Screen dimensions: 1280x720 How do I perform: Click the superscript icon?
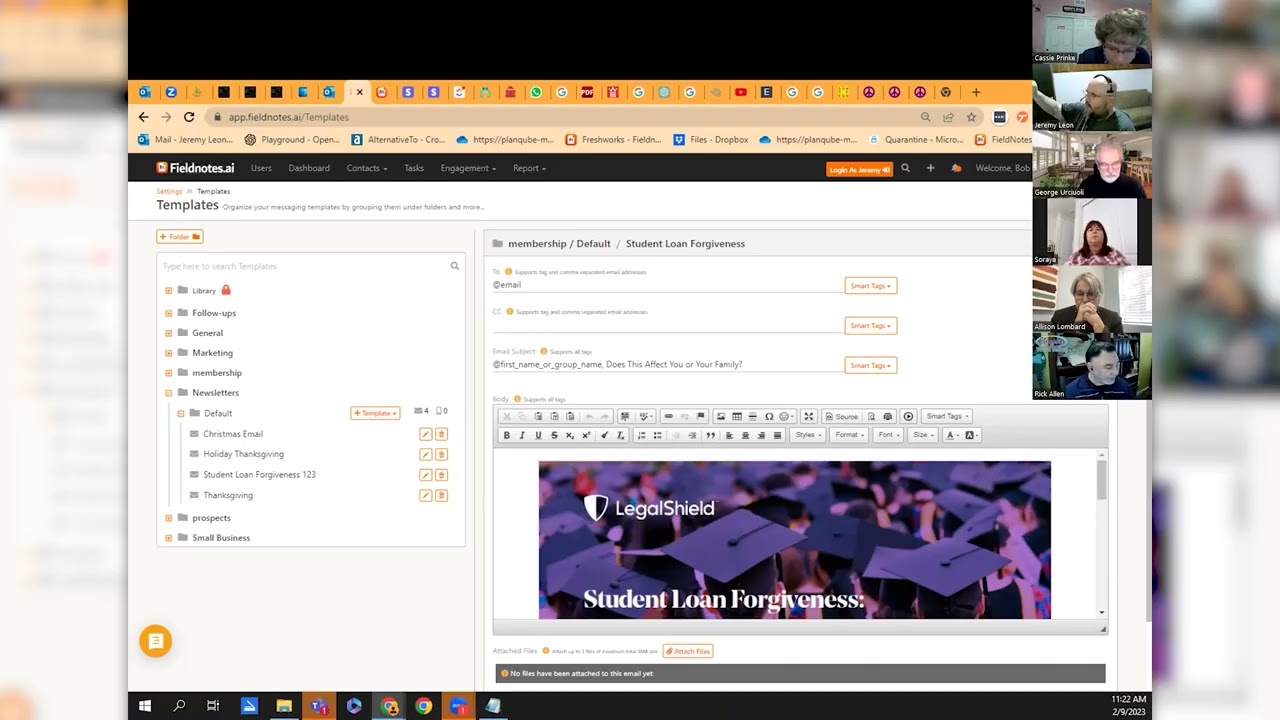586,435
